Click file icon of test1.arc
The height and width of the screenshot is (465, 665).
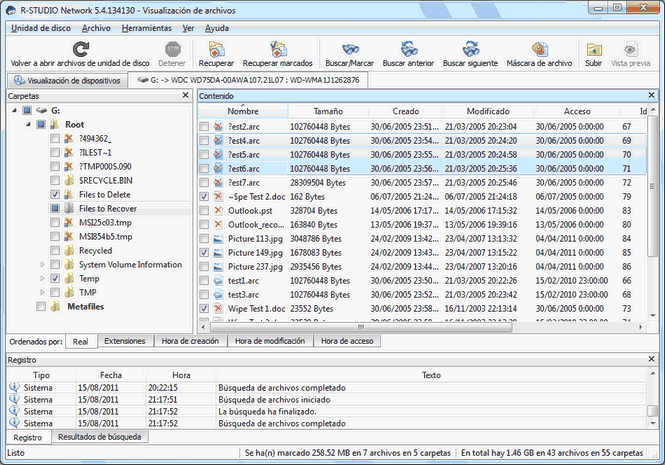point(218,281)
